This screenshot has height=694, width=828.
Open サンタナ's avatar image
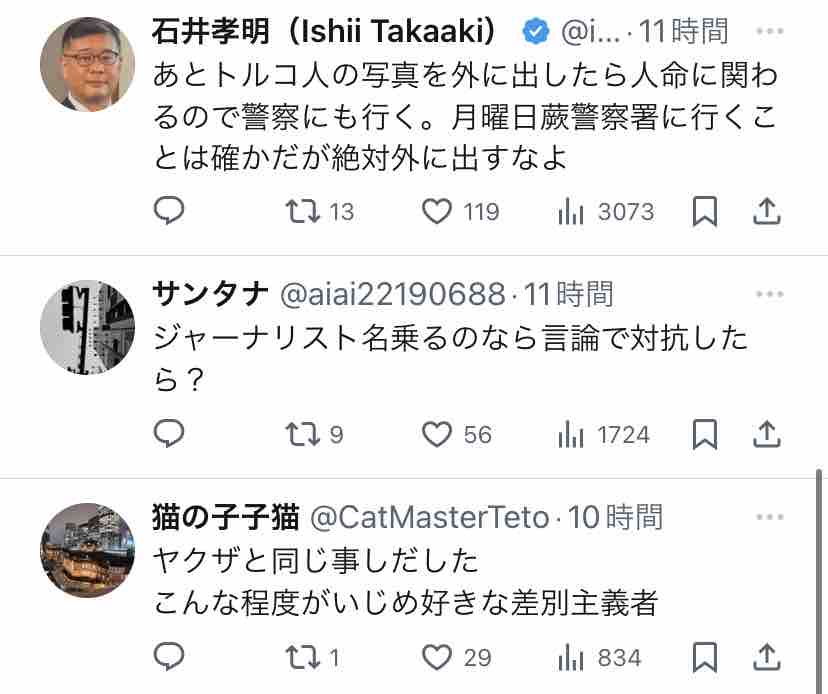pyautogui.click(x=87, y=326)
